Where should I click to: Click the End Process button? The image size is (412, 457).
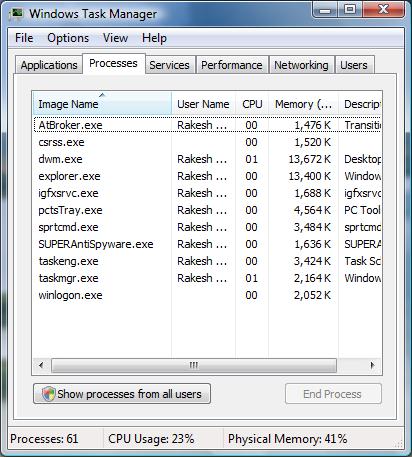[x=333, y=394]
